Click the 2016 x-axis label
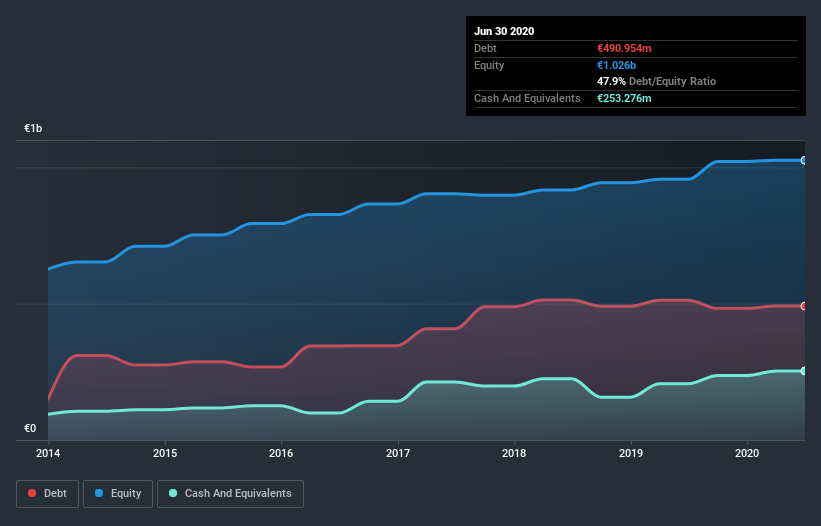Image resolution: width=821 pixels, height=526 pixels. pos(281,453)
